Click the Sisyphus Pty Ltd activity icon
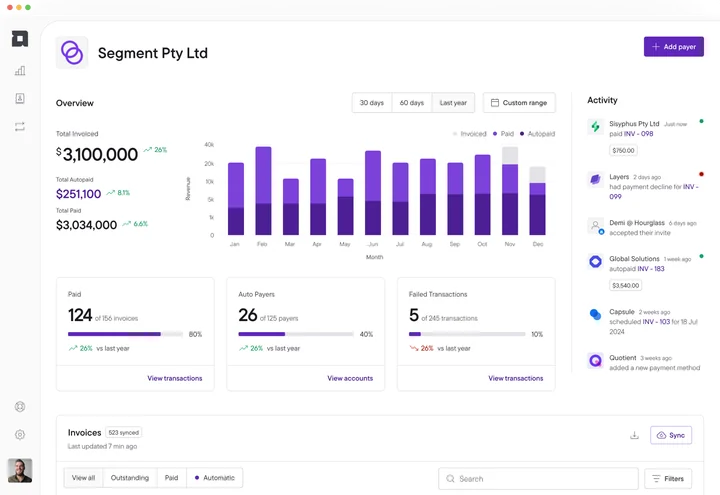This screenshot has width=720, height=495. (x=596, y=126)
